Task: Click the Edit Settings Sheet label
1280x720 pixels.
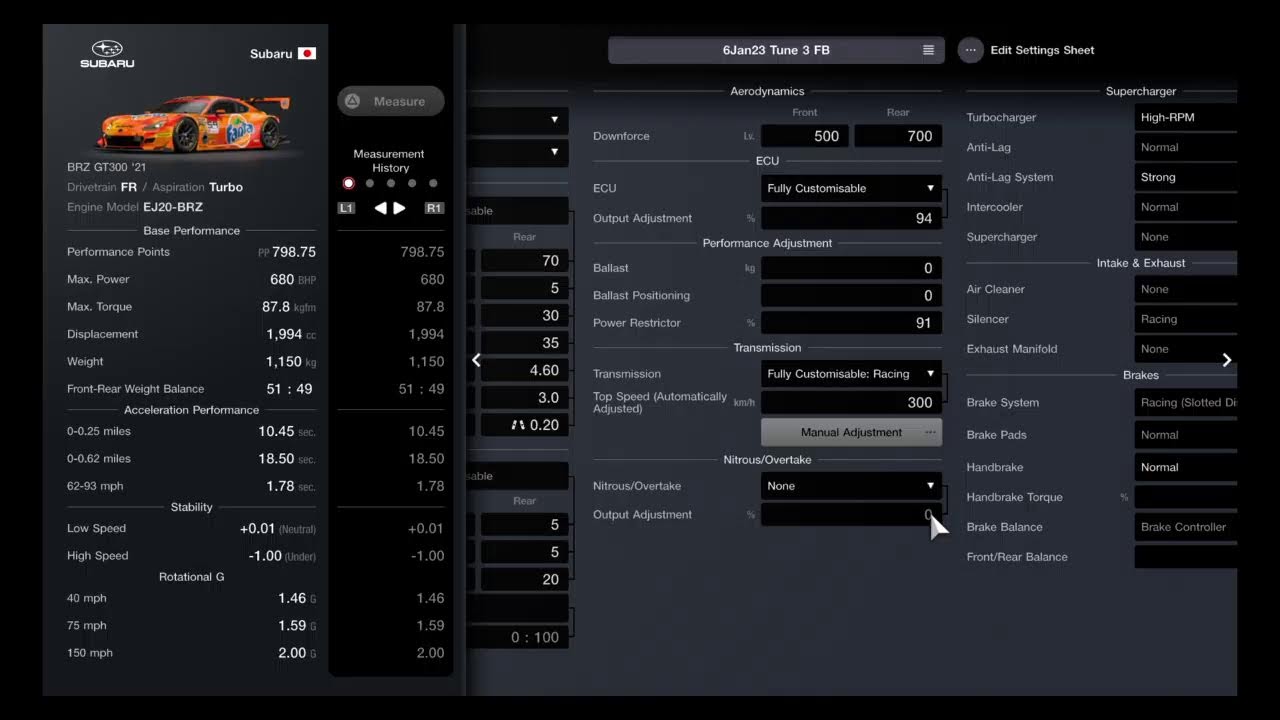Action: 1042,50
